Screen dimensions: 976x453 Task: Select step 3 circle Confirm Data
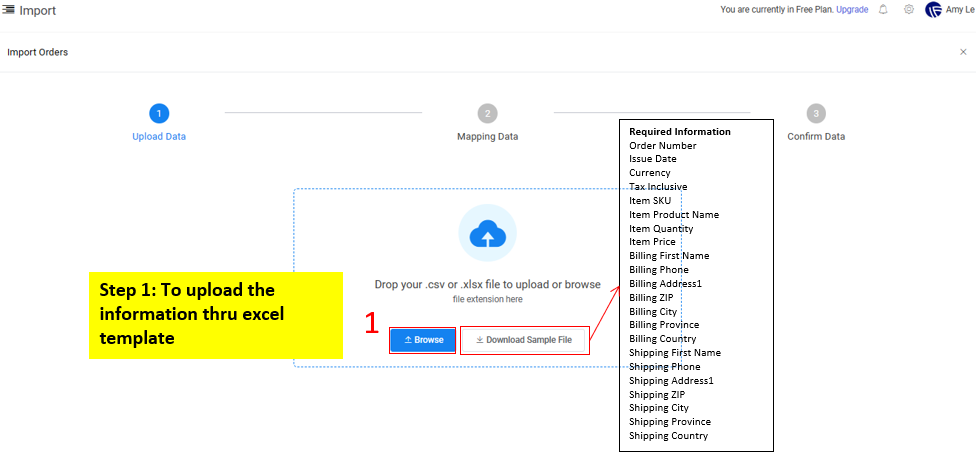point(816,113)
